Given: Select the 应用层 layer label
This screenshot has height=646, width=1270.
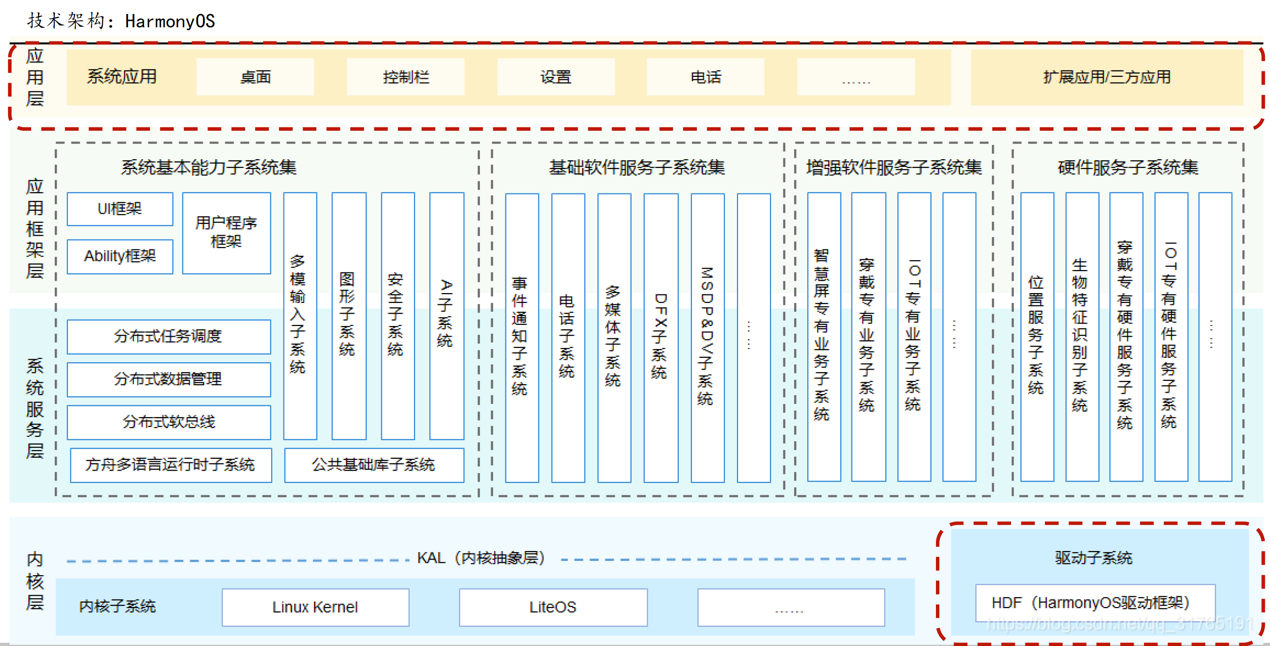Looking at the screenshot, I should [34, 77].
